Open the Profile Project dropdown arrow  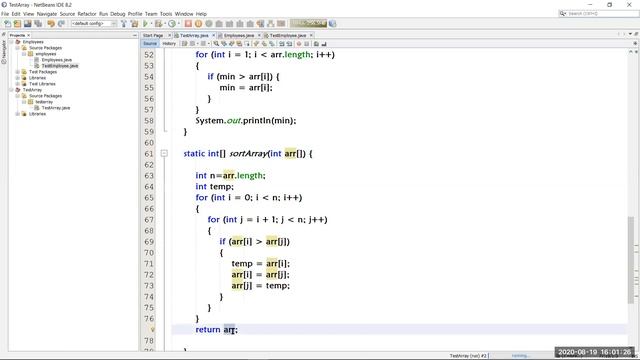pyautogui.click(x=179, y=24)
